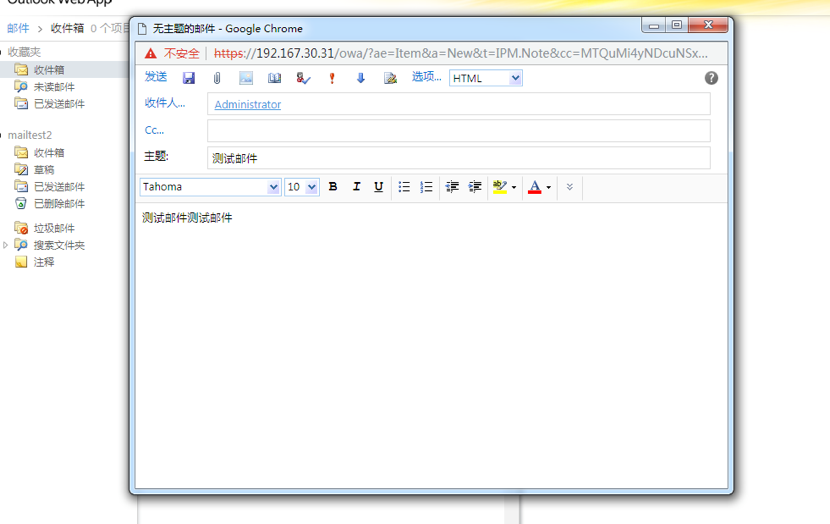Increase indent icon

click(x=475, y=187)
